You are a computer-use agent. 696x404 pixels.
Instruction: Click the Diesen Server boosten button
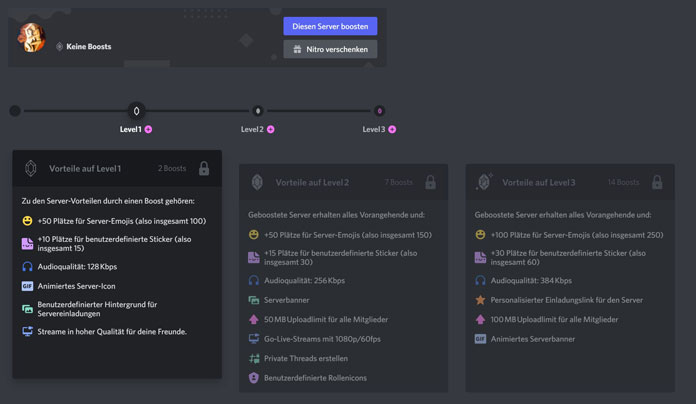click(330, 26)
